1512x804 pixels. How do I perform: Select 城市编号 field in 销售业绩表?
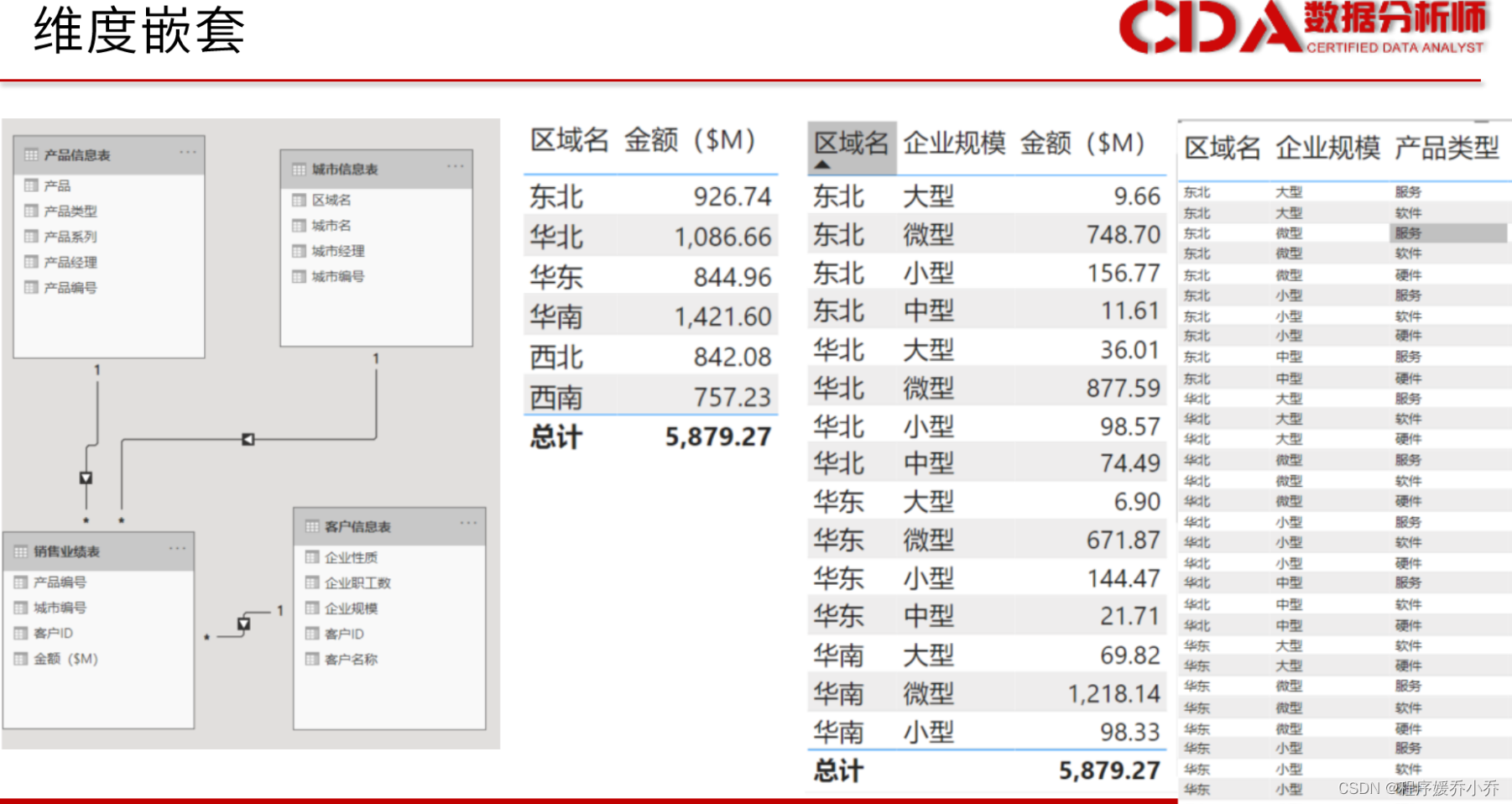pos(60,608)
